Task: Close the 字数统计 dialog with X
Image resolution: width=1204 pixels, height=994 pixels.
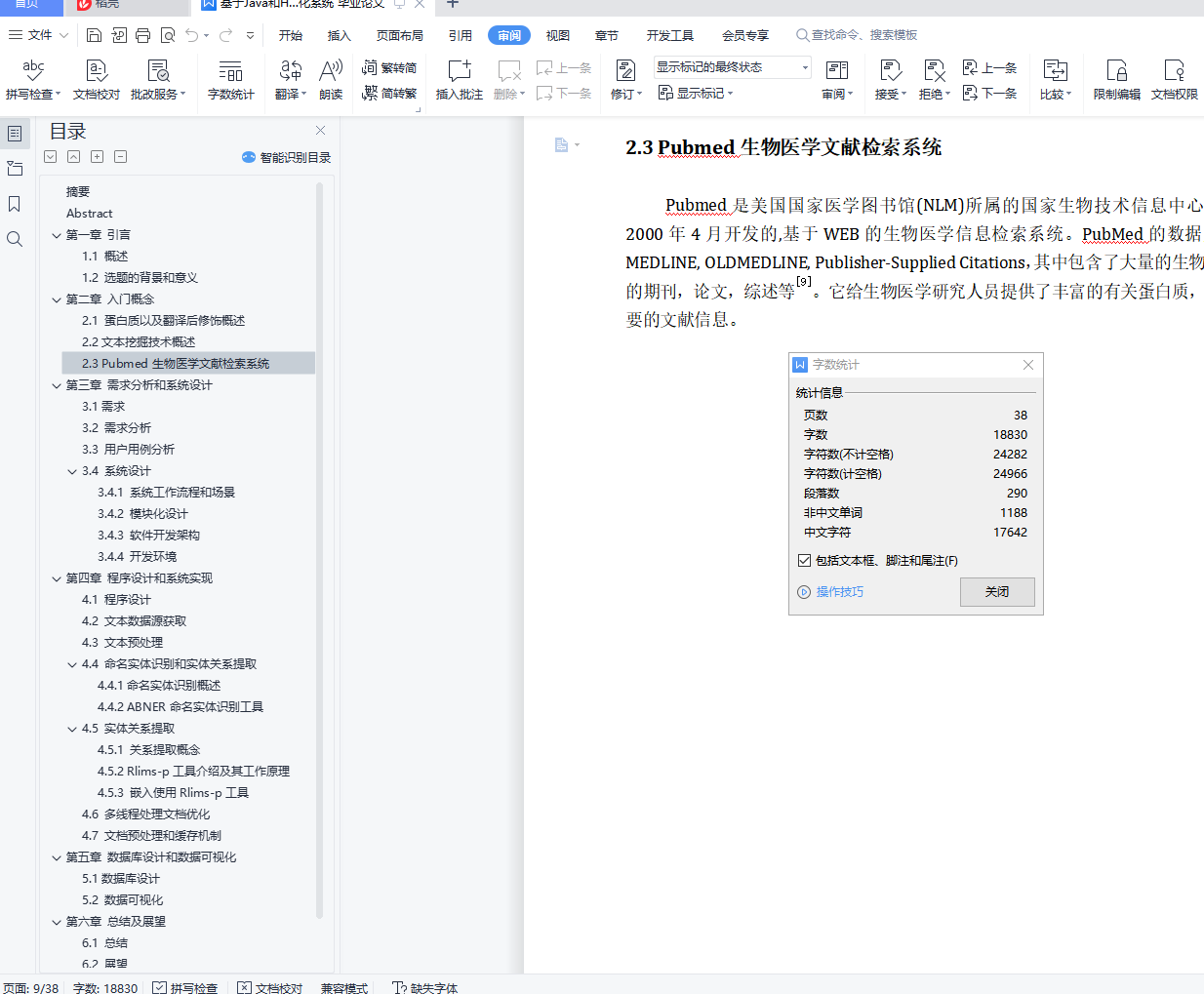Action: coord(1028,365)
